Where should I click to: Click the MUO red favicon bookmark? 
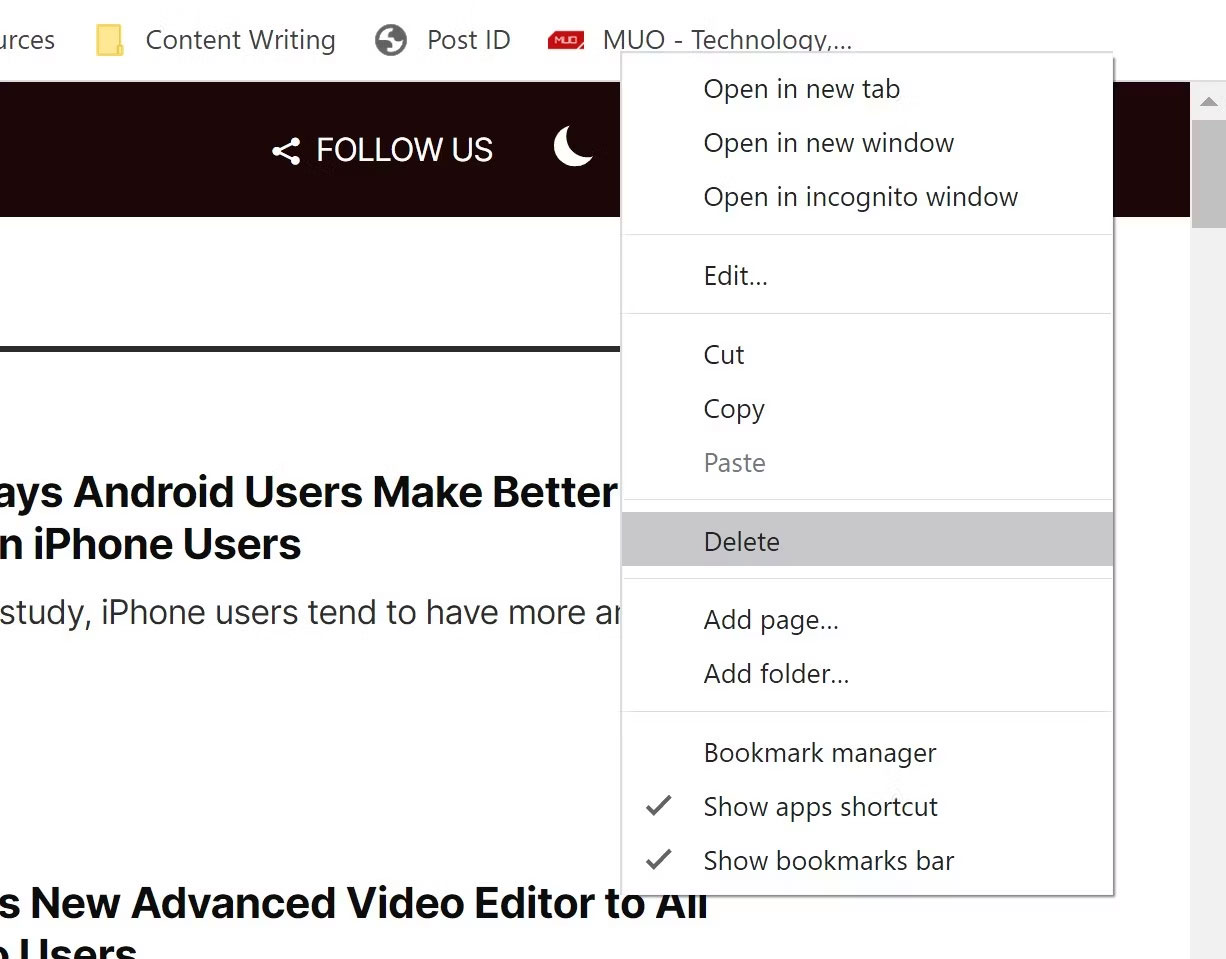tap(566, 40)
